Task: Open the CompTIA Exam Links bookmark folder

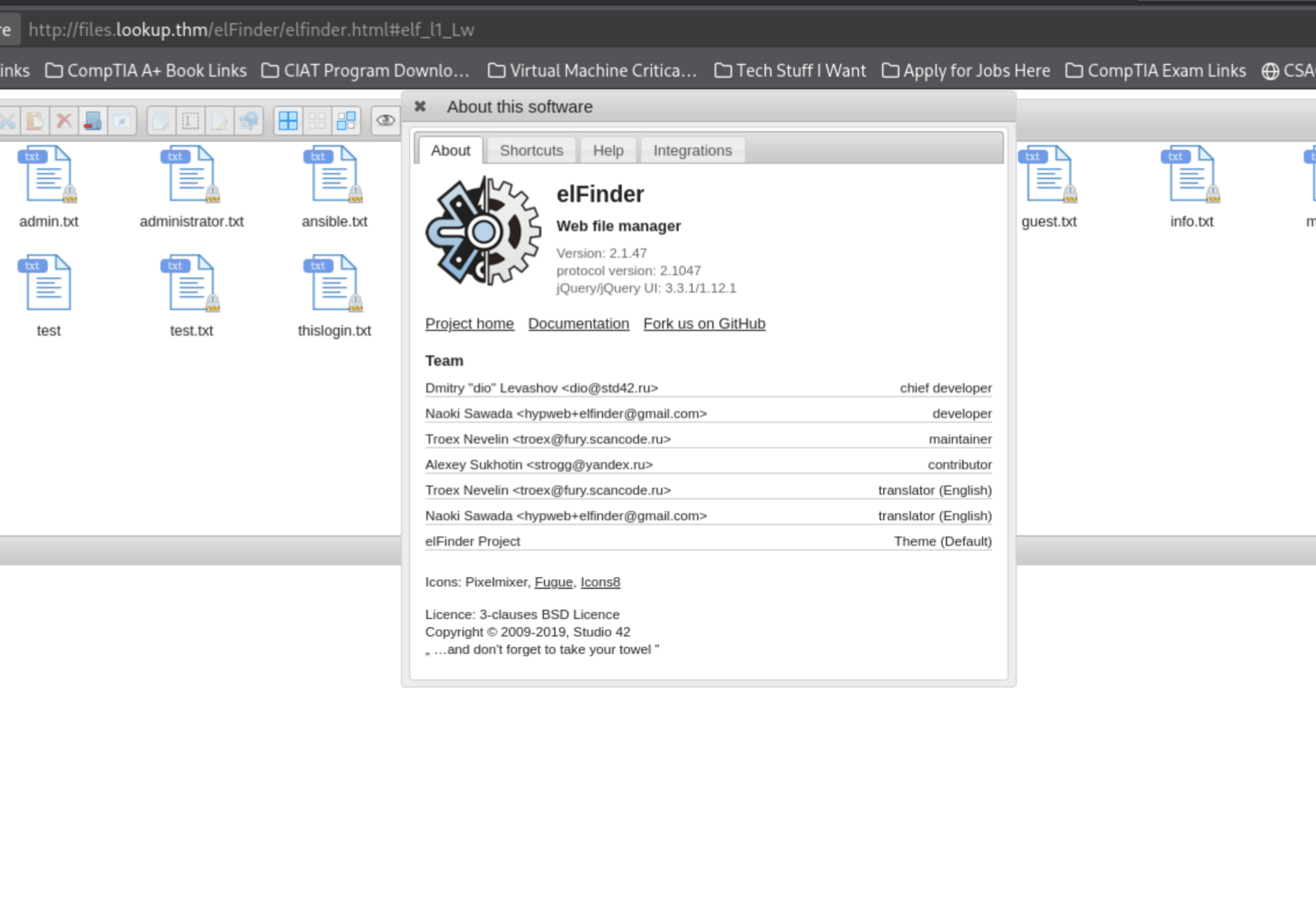Action: [x=1156, y=71]
